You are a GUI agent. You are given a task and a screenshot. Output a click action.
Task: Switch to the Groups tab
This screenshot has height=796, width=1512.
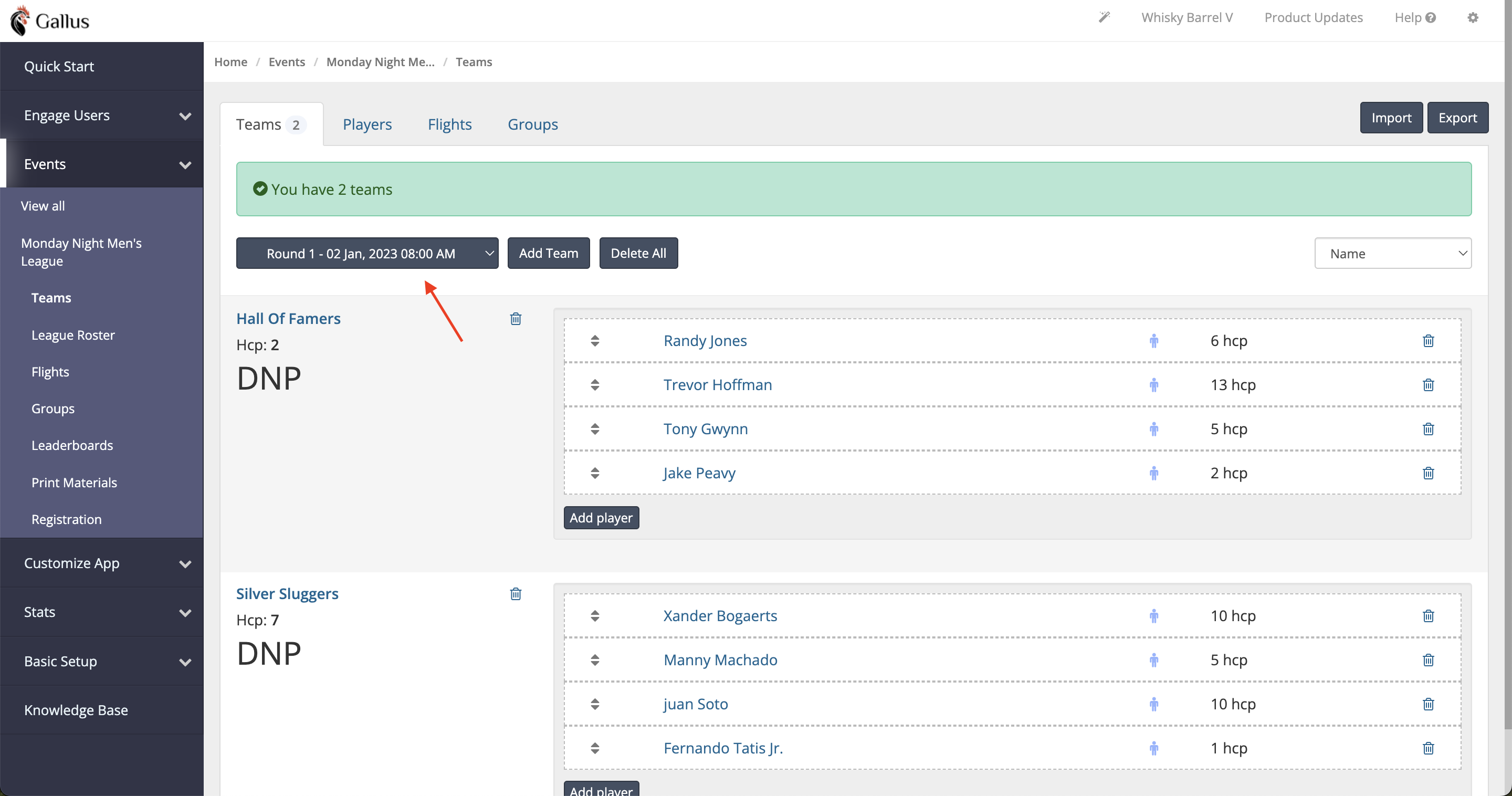(x=532, y=124)
